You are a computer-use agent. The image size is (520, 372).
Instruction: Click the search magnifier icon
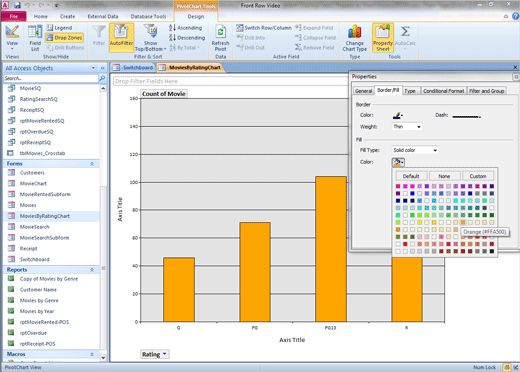point(102,78)
